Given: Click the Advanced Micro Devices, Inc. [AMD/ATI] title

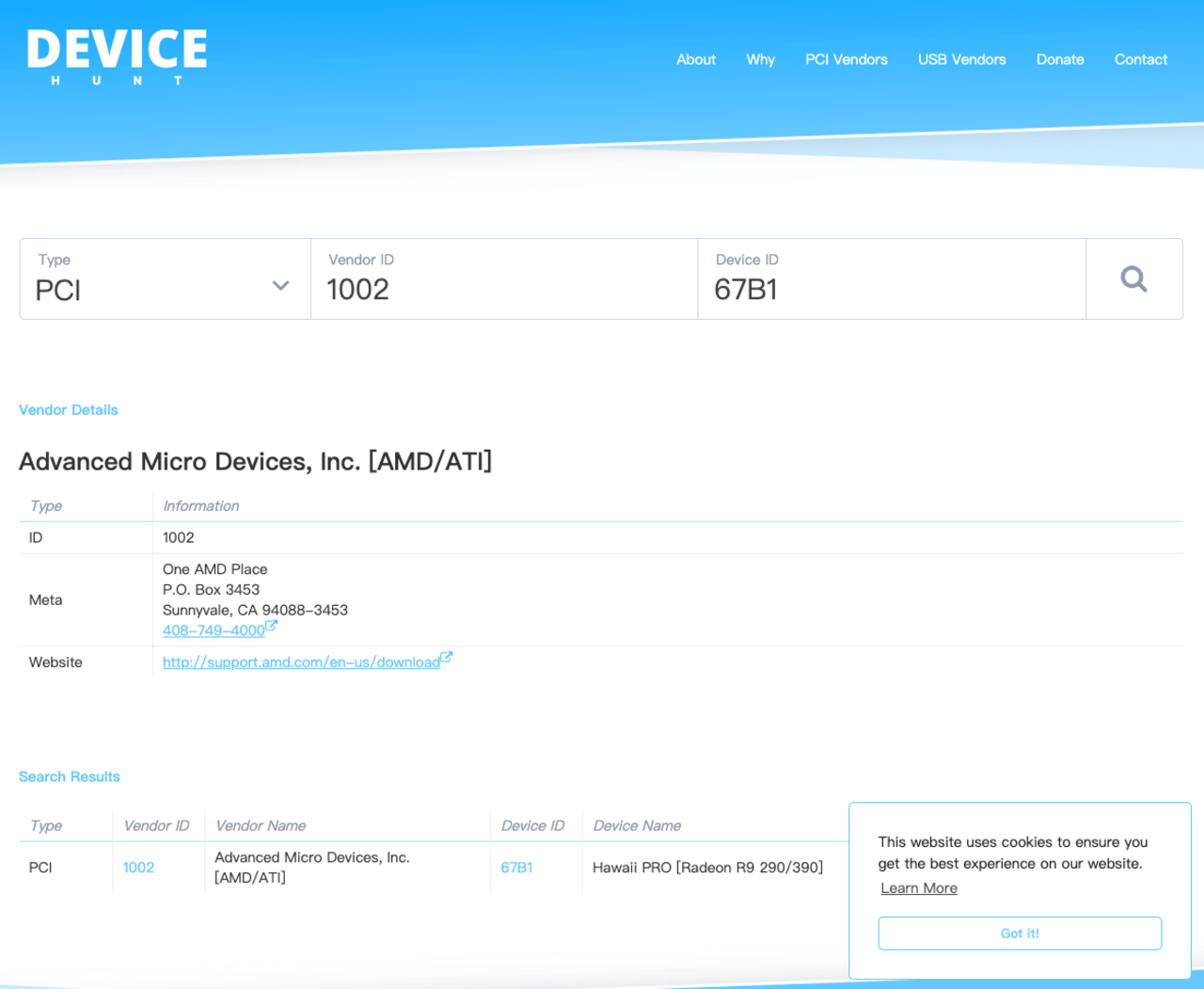Looking at the screenshot, I should (x=256, y=462).
